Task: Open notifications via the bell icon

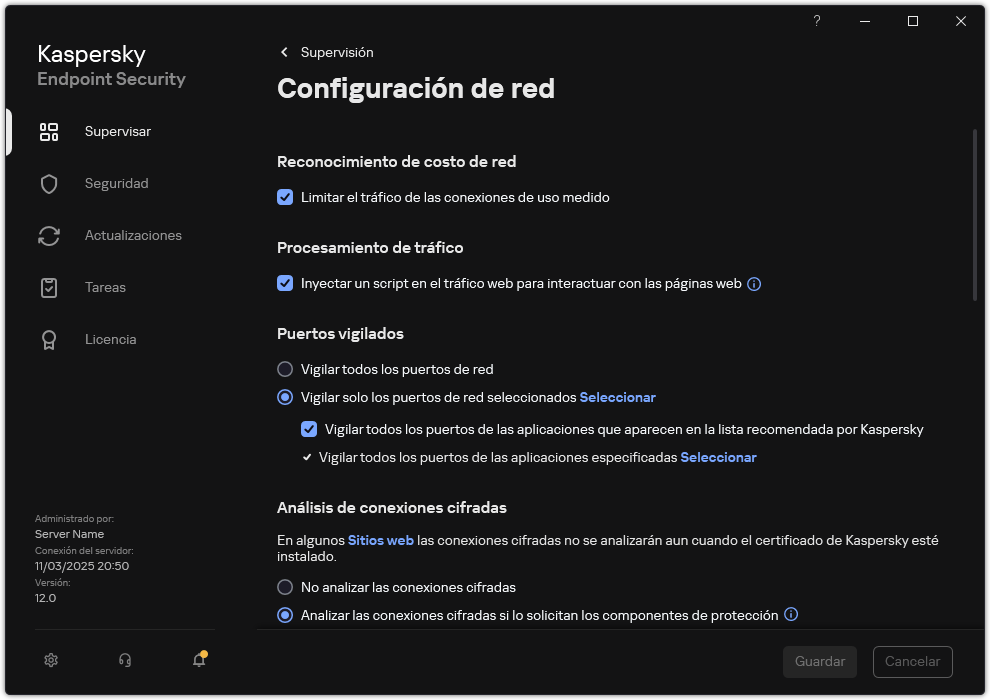Action: coord(198,661)
